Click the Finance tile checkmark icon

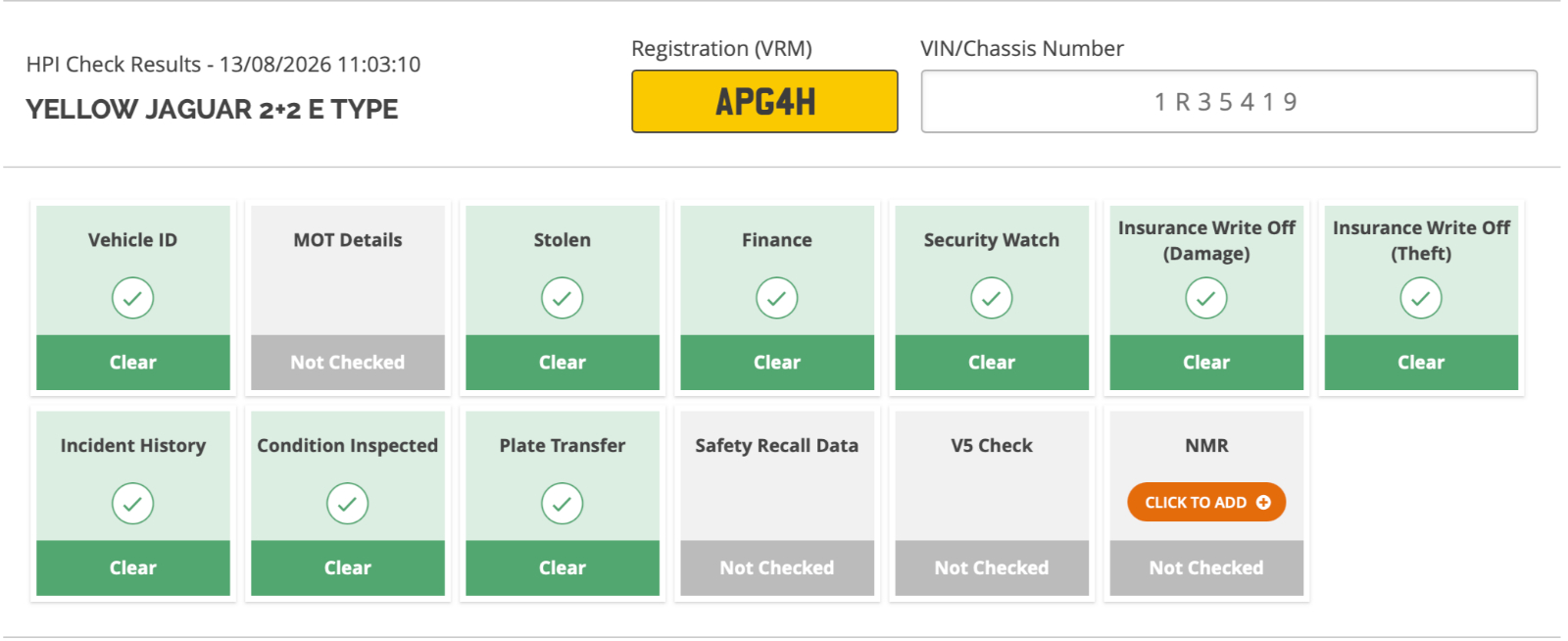[x=777, y=298]
